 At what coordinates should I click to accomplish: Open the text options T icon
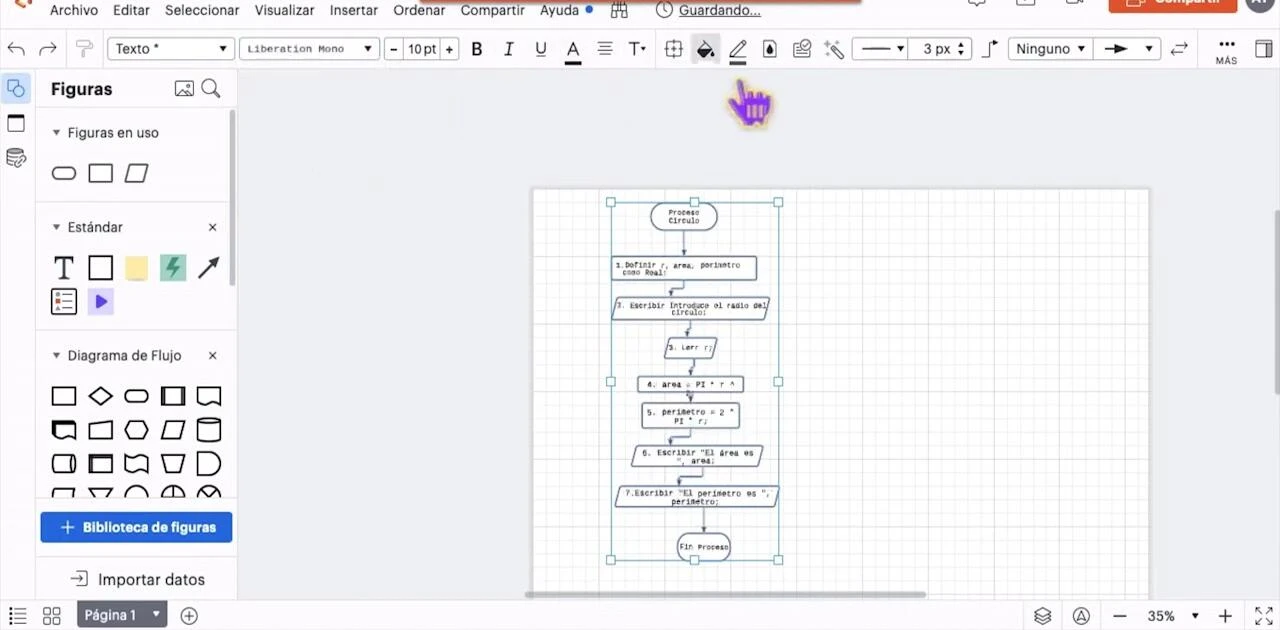[x=636, y=49]
